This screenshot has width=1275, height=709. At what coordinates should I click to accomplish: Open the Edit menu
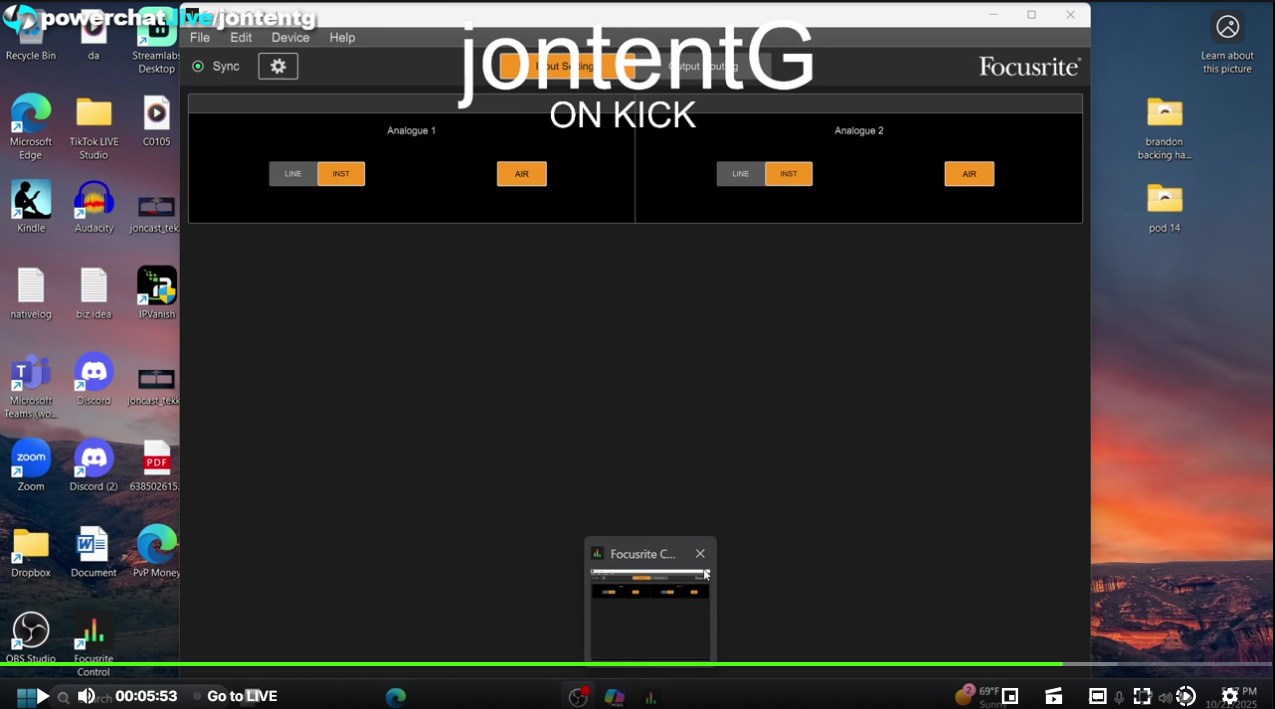[241, 37]
